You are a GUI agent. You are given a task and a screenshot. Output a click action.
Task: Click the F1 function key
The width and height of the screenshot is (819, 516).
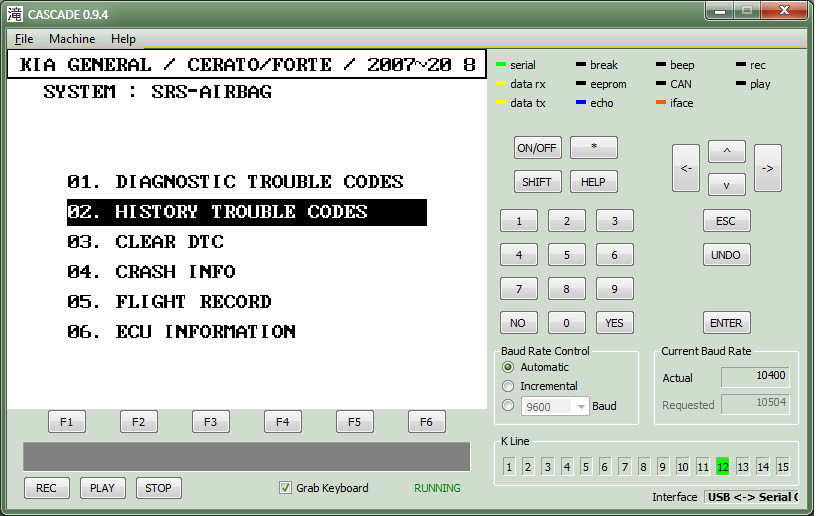coord(67,421)
